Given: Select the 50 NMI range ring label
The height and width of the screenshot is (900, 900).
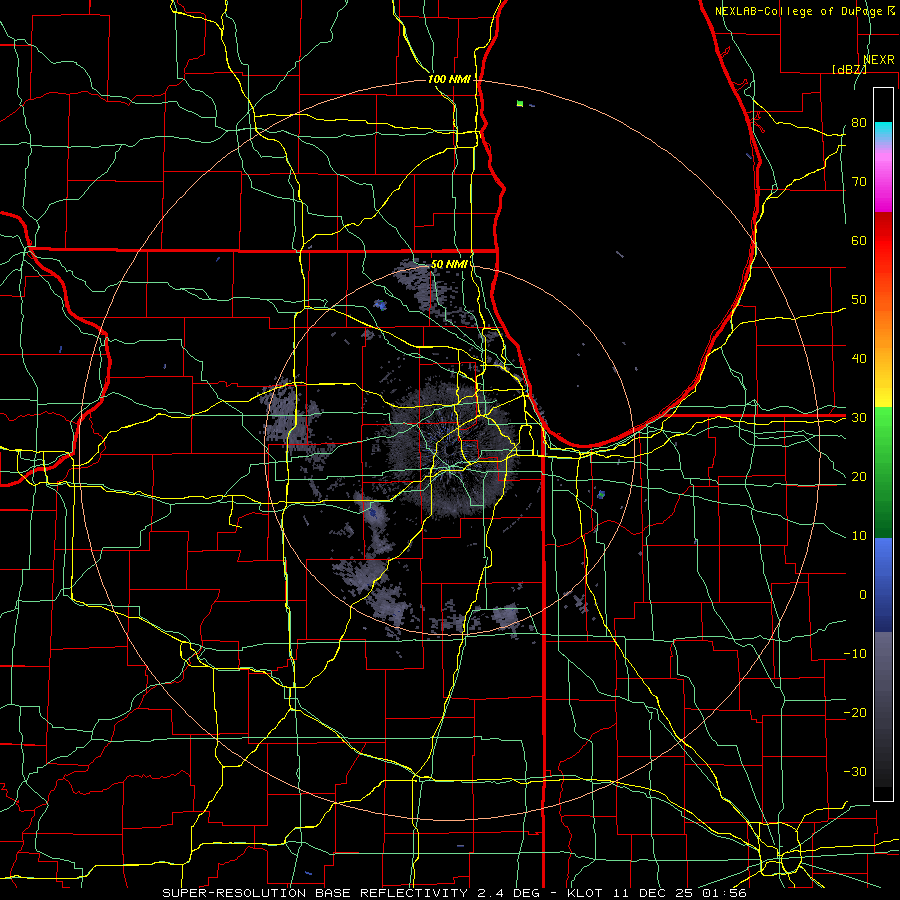Looking at the screenshot, I should coord(449,265).
